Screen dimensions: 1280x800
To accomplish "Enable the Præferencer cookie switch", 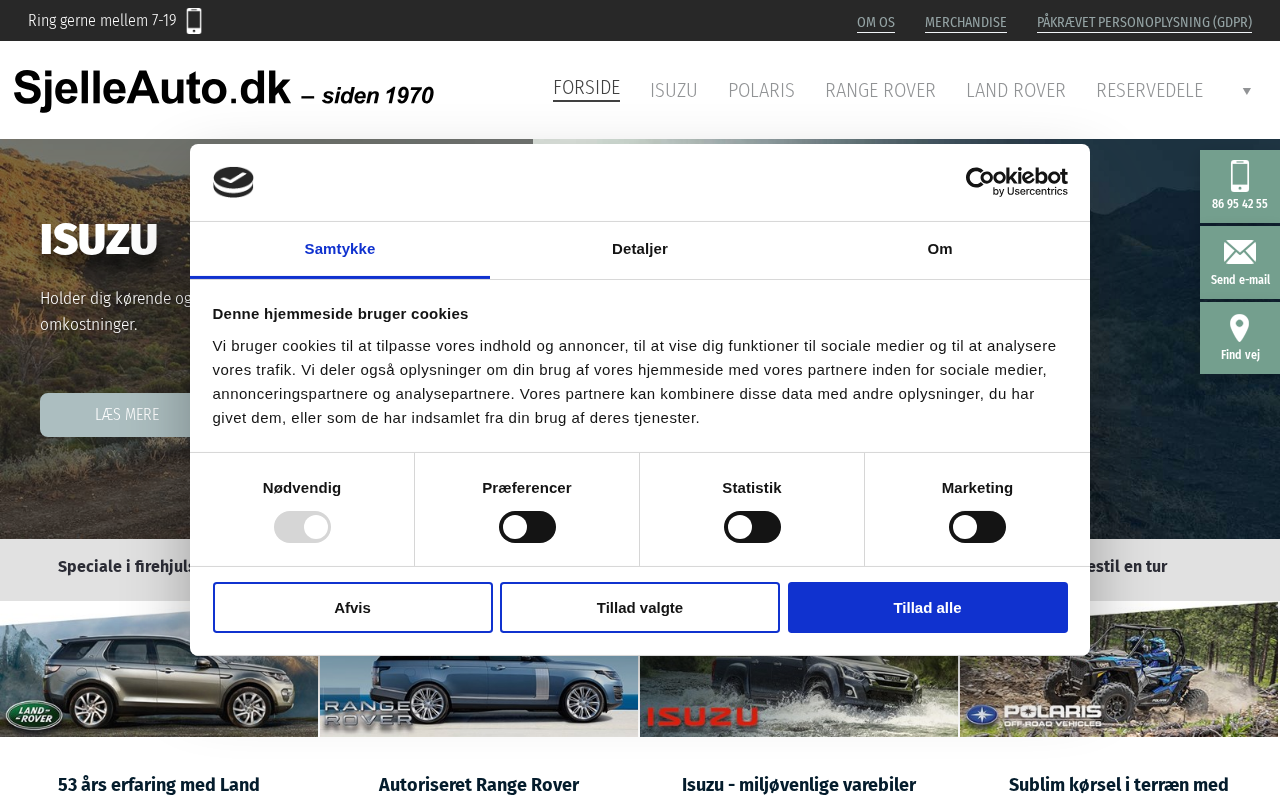I will [x=527, y=527].
